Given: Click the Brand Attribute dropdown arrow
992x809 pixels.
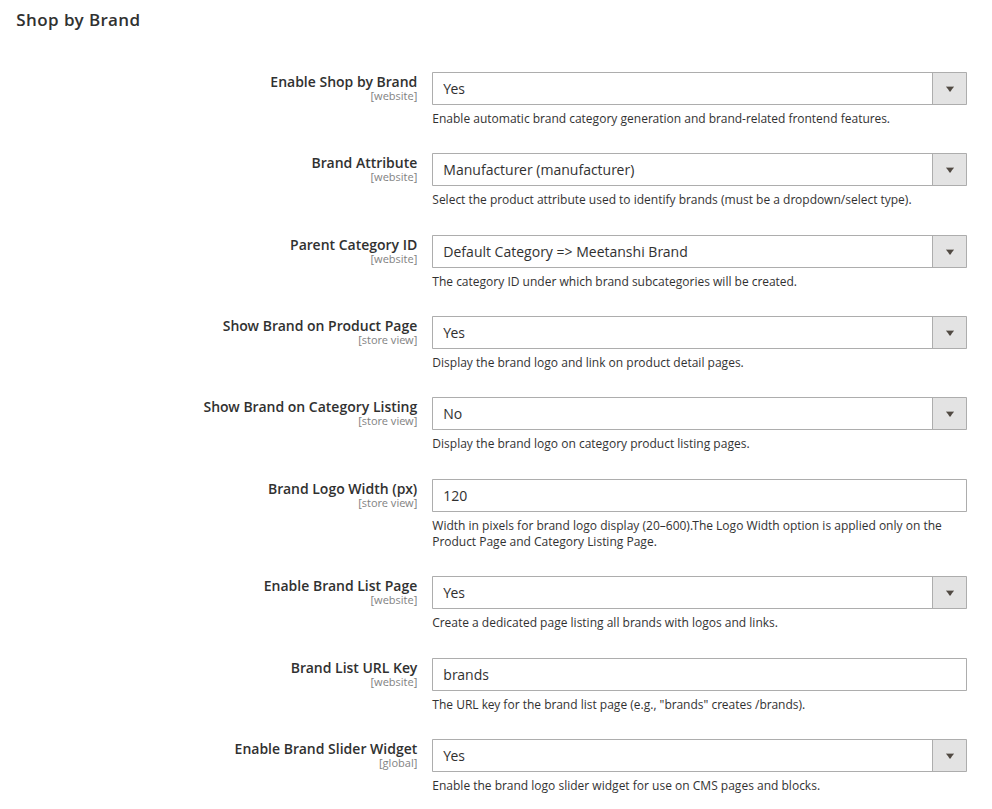Looking at the screenshot, I should 950,170.
